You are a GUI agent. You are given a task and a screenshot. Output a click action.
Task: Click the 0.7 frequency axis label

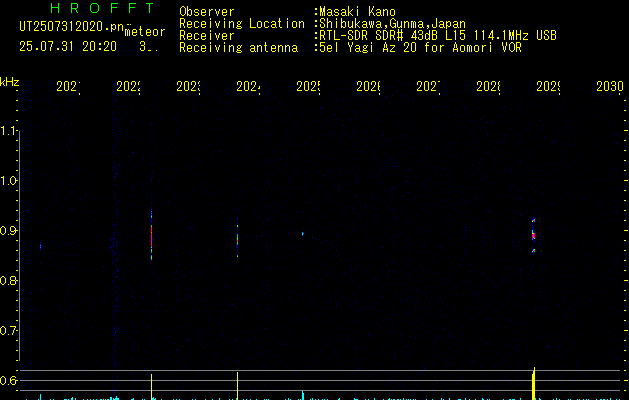click(x=9, y=331)
